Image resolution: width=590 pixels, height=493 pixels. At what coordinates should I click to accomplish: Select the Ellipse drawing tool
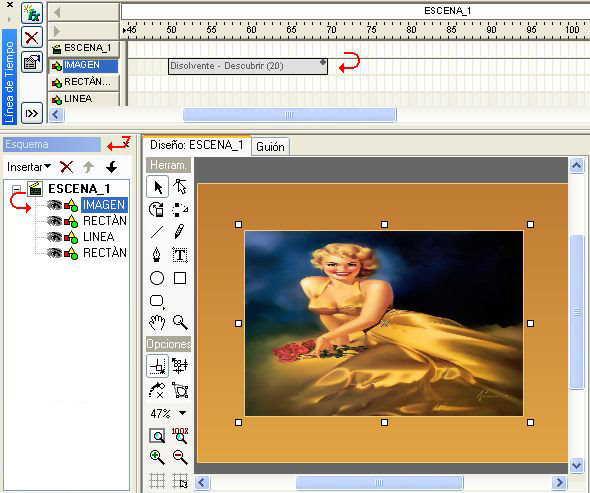pos(157,278)
